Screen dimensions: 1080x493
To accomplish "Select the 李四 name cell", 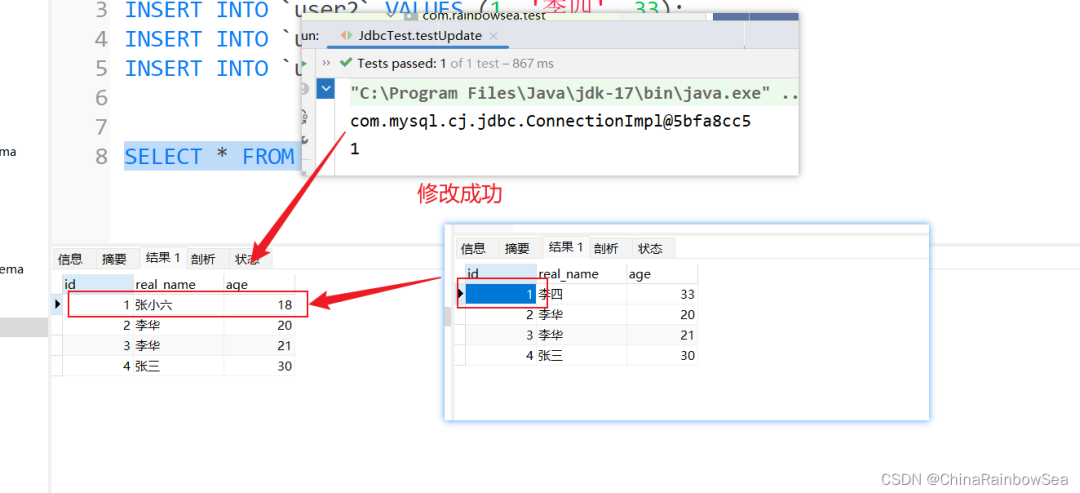I will coord(582,295).
